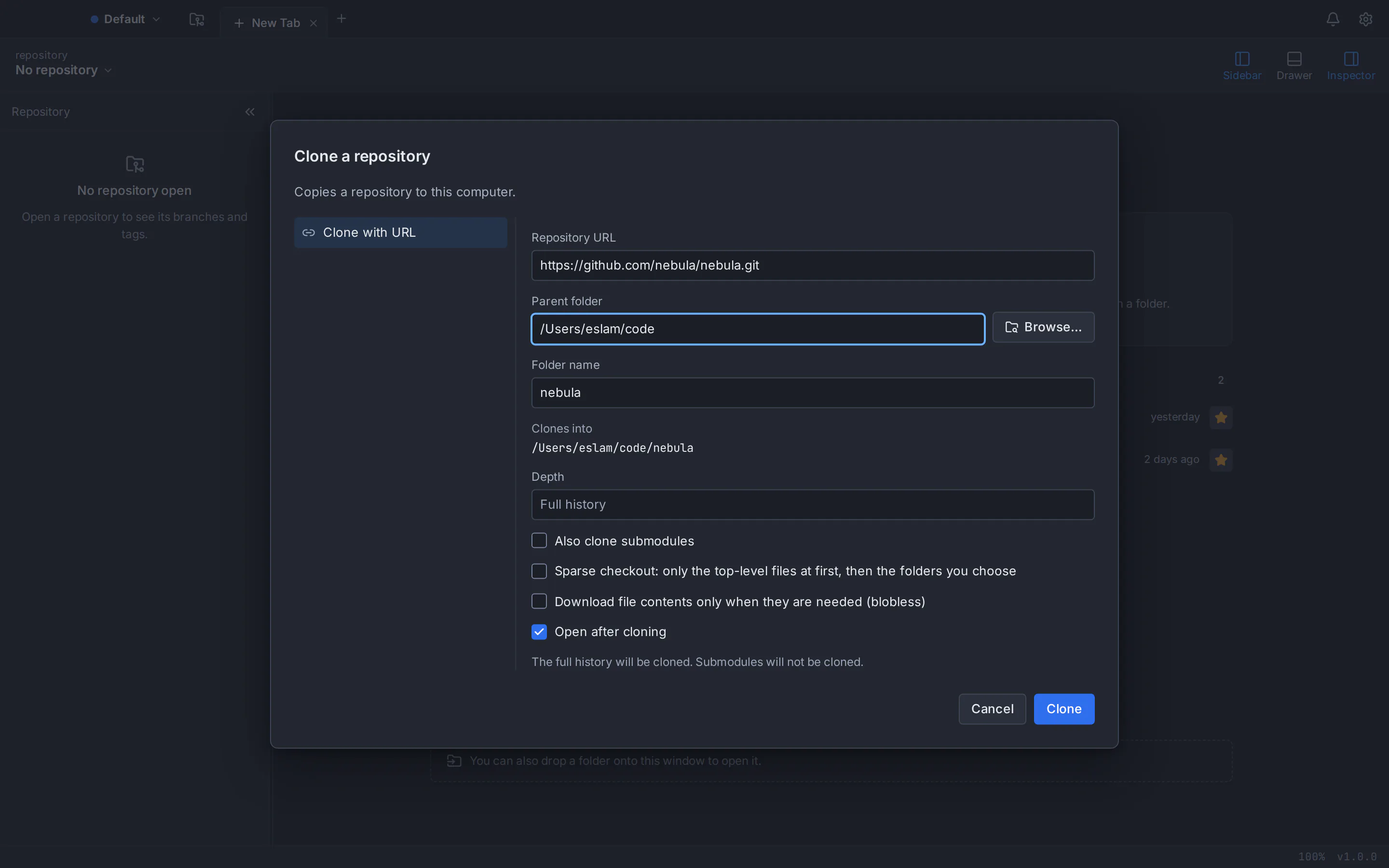The width and height of the screenshot is (1389, 868).
Task: Click the drop folder hint icon
Action: pyautogui.click(x=454, y=760)
